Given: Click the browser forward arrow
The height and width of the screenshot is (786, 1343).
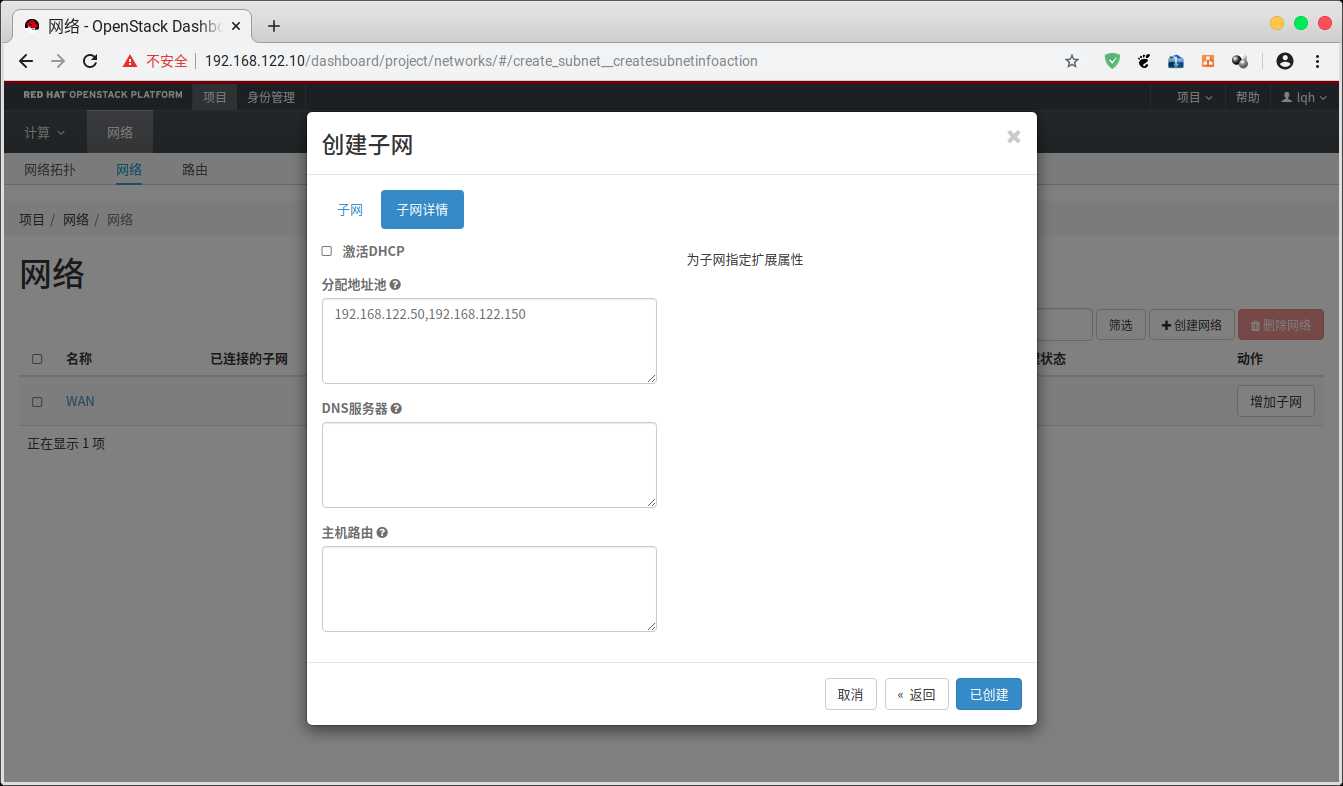Looking at the screenshot, I should tap(58, 61).
